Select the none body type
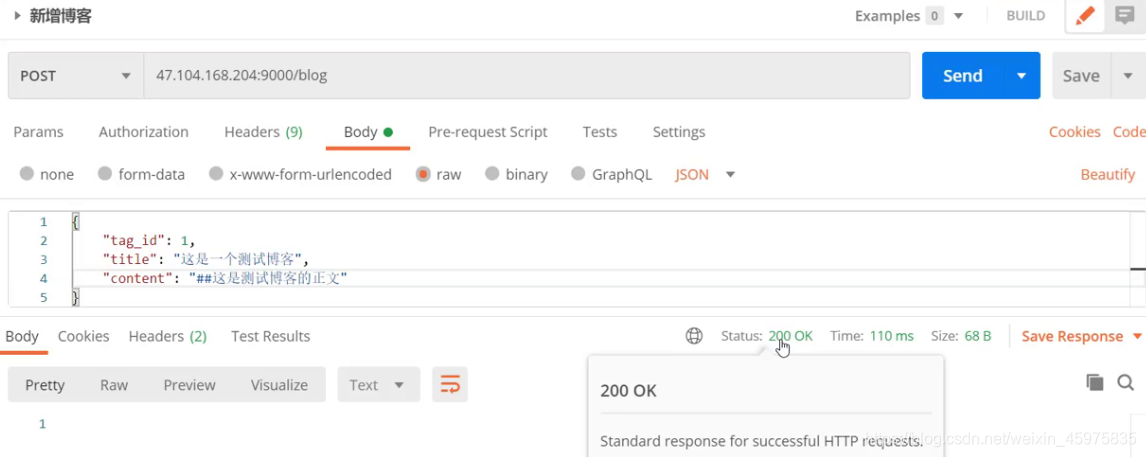Image resolution: width=1146 pixels, height=457 pixels. point(47,175)
